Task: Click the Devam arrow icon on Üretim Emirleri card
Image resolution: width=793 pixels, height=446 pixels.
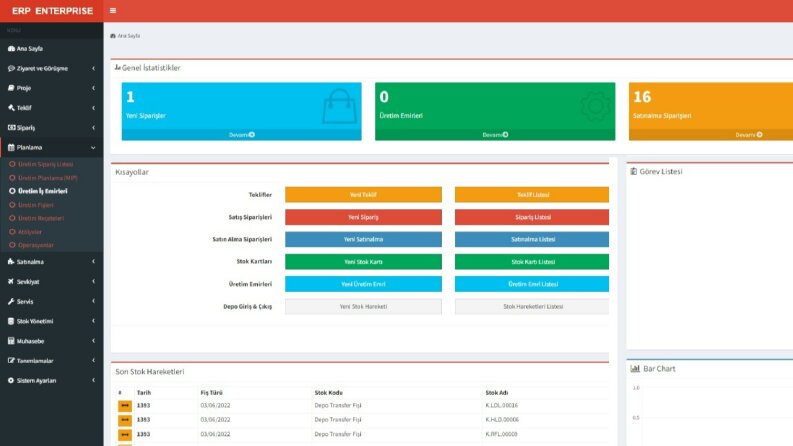Action: [x=505, y=135]
